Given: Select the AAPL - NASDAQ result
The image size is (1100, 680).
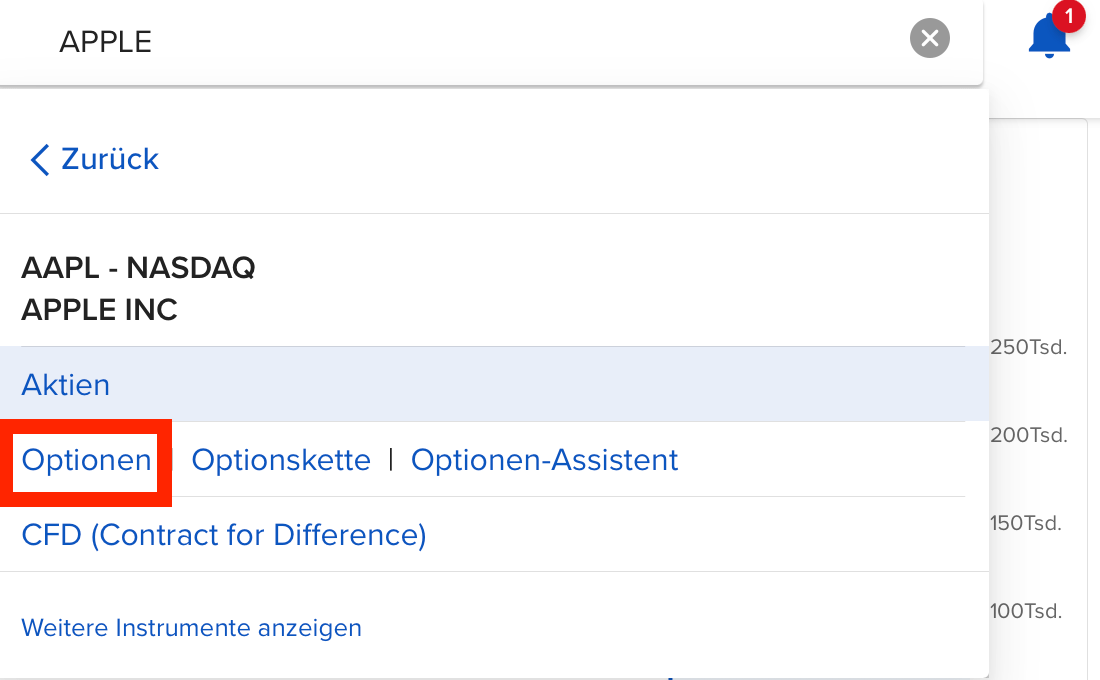Looking at the screenshot, I should click(x=137, y=268).
